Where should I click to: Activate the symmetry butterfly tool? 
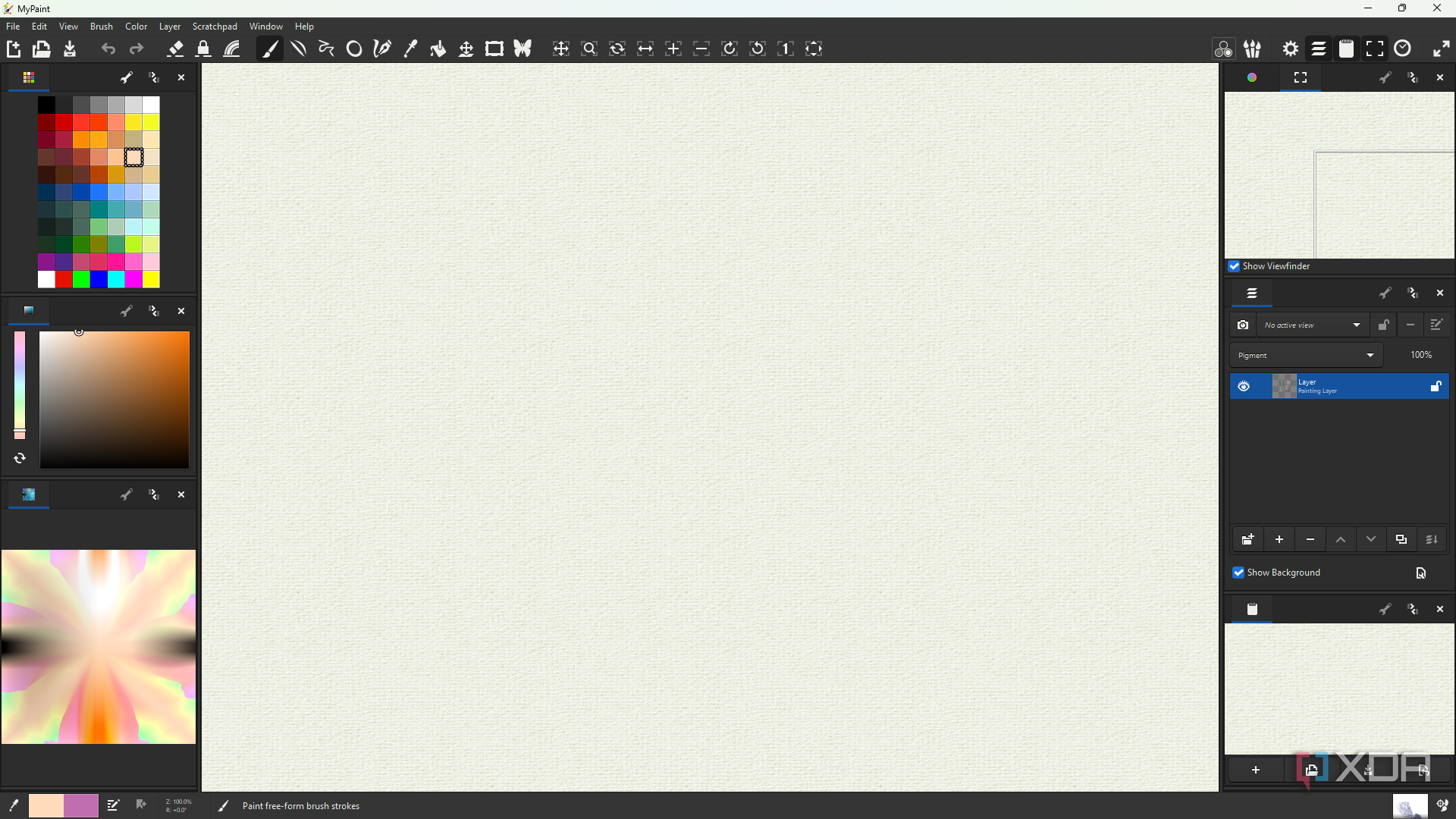coord(522,49)
